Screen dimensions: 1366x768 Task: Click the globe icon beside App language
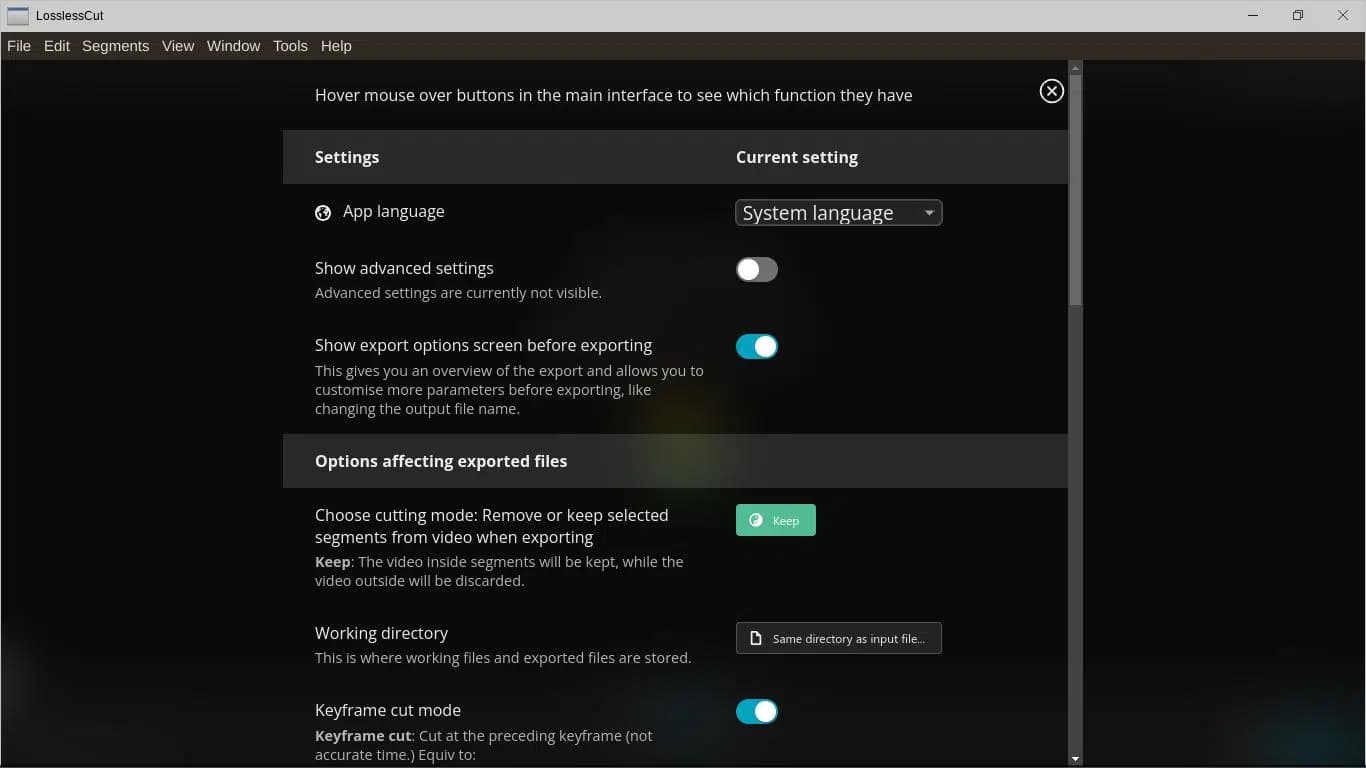(x=323, y=213)
